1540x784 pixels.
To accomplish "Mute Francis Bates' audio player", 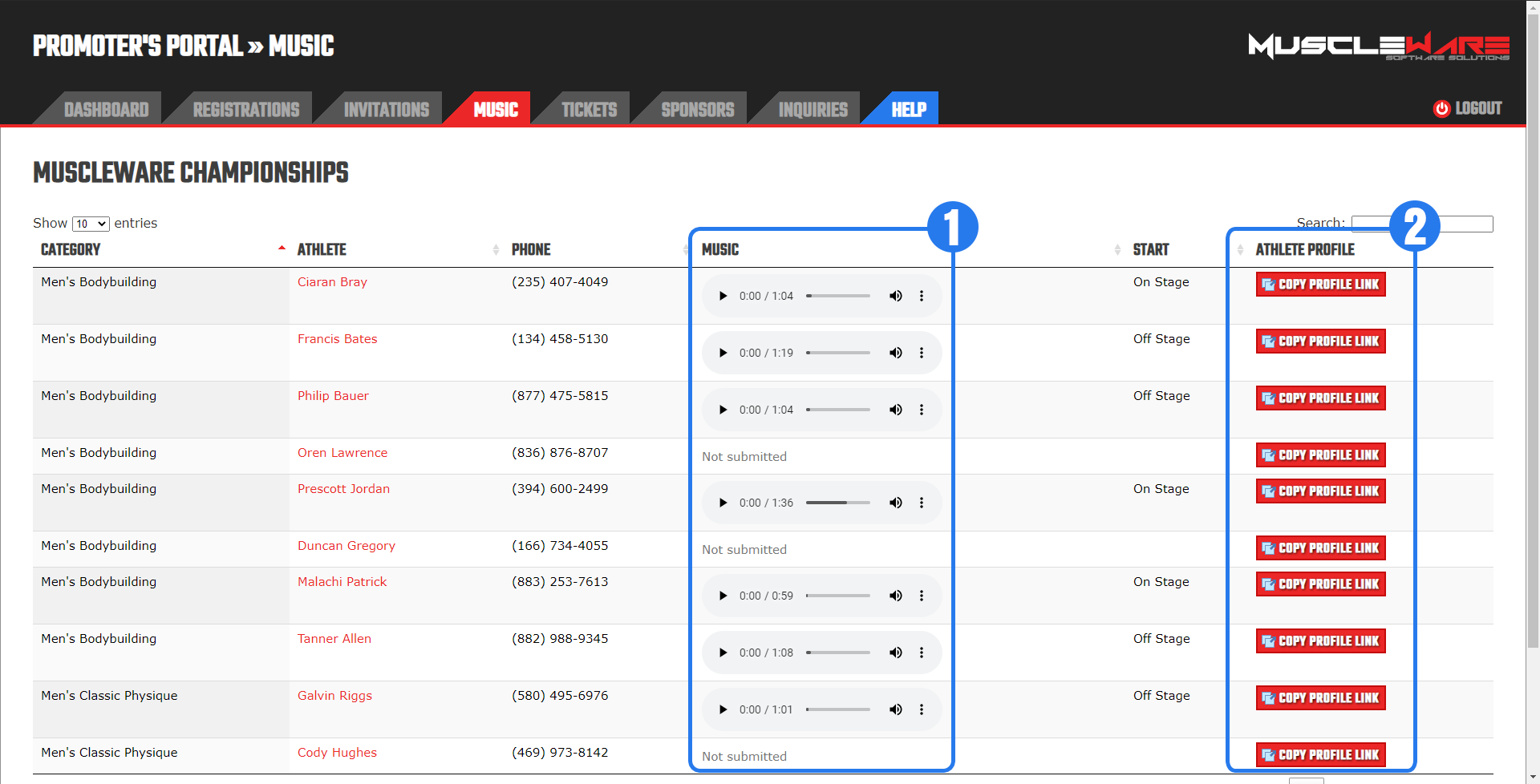I will tap(895, 353).
